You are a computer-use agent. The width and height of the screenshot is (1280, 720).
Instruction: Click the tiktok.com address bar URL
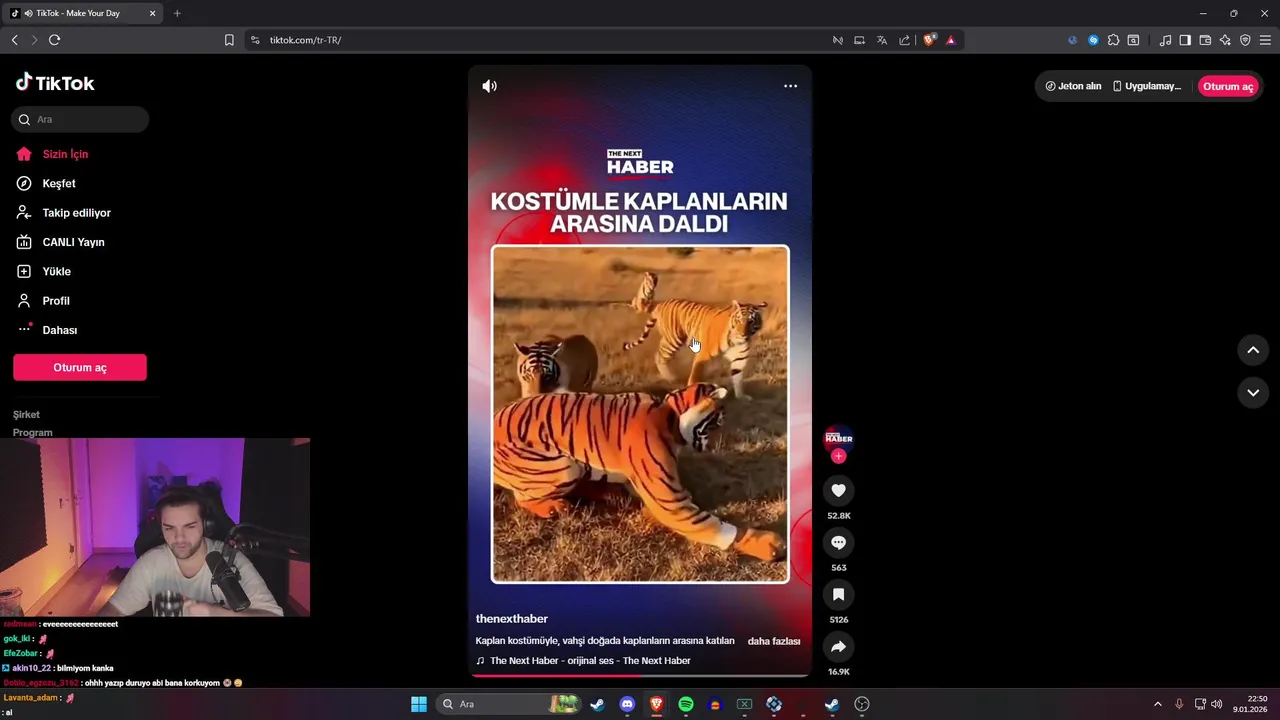coord(305,40)
